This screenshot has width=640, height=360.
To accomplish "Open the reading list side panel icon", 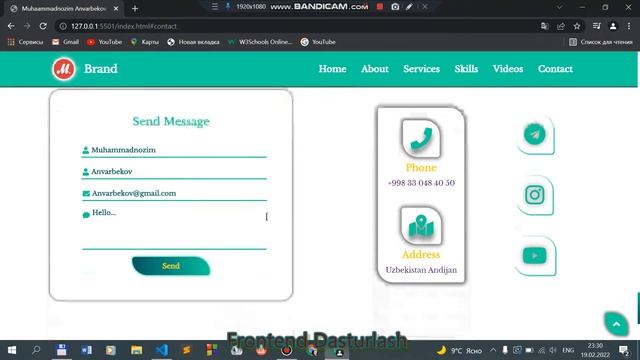I will (x=597, y=26).
